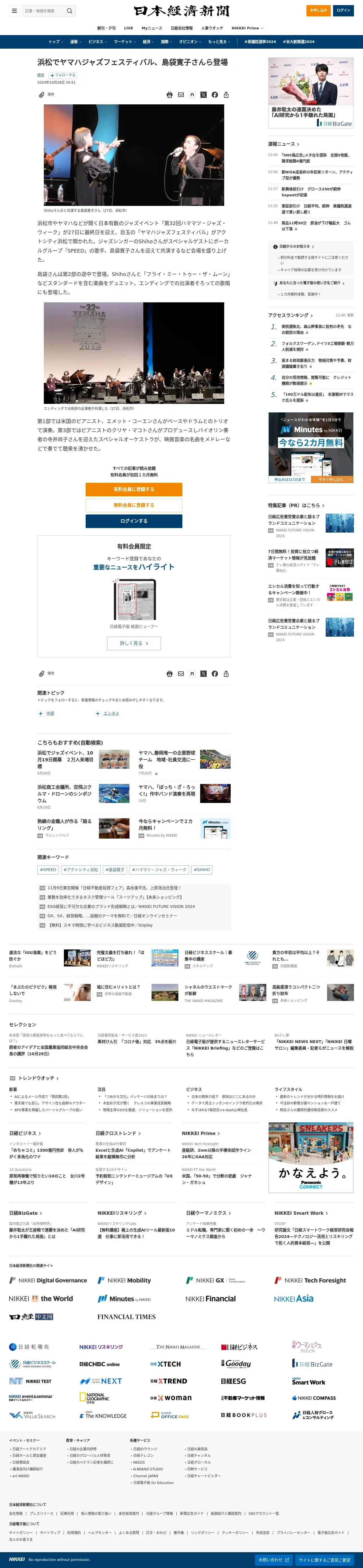This screenshot has width=363, height=1568.
Task: Click the bottom print icon
Action: pyautogui.click(x=170, y=674)
